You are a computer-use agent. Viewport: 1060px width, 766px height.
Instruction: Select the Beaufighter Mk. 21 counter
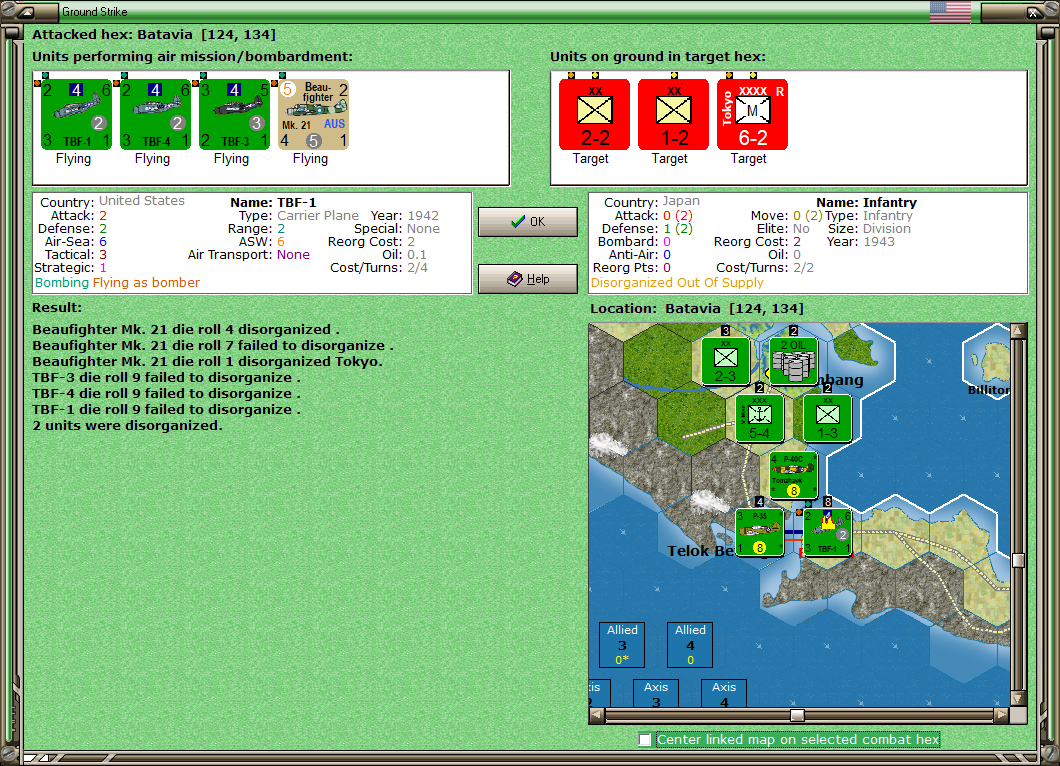(x=314, y=114)
